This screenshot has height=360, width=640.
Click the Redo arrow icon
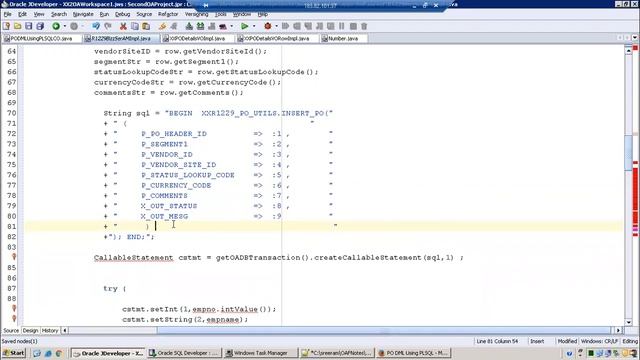[108, 26]
